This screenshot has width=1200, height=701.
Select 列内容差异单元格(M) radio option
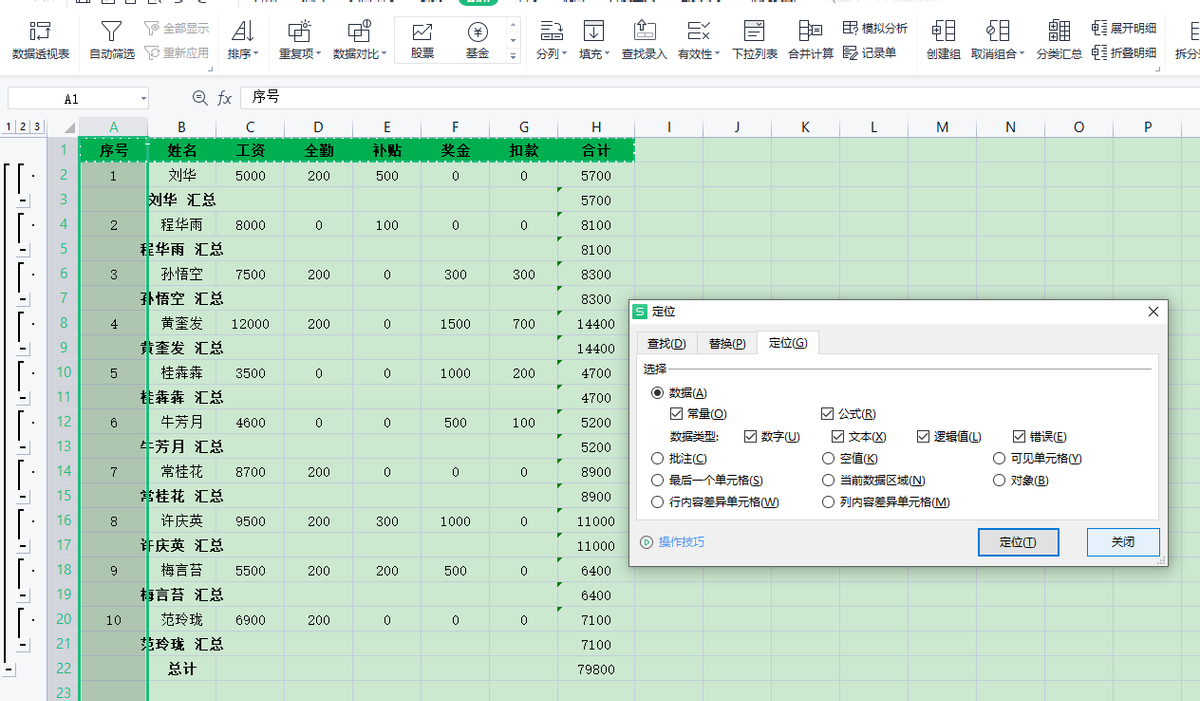[828, 502]
